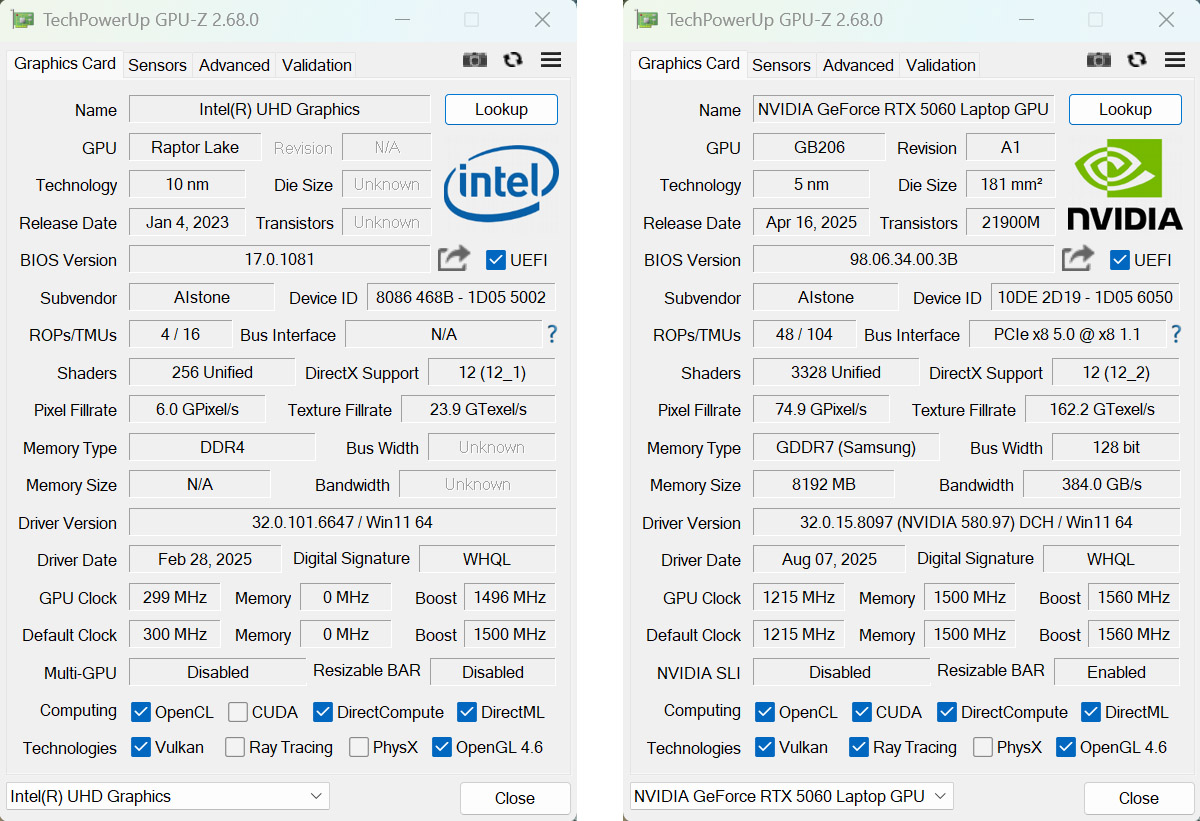This screenshot has height=821, width=1200.
Task: Open the Intel(R) UHD Graphics GPU dropdown
Action: (168, 796)
